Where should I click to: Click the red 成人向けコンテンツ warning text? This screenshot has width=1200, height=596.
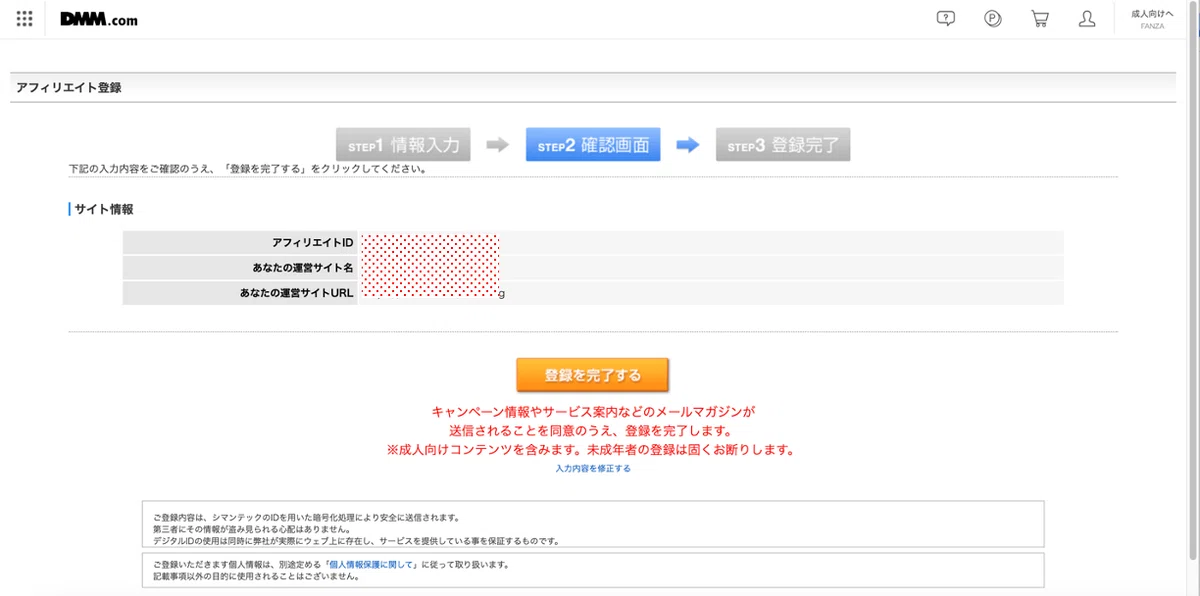pos(593,450)
